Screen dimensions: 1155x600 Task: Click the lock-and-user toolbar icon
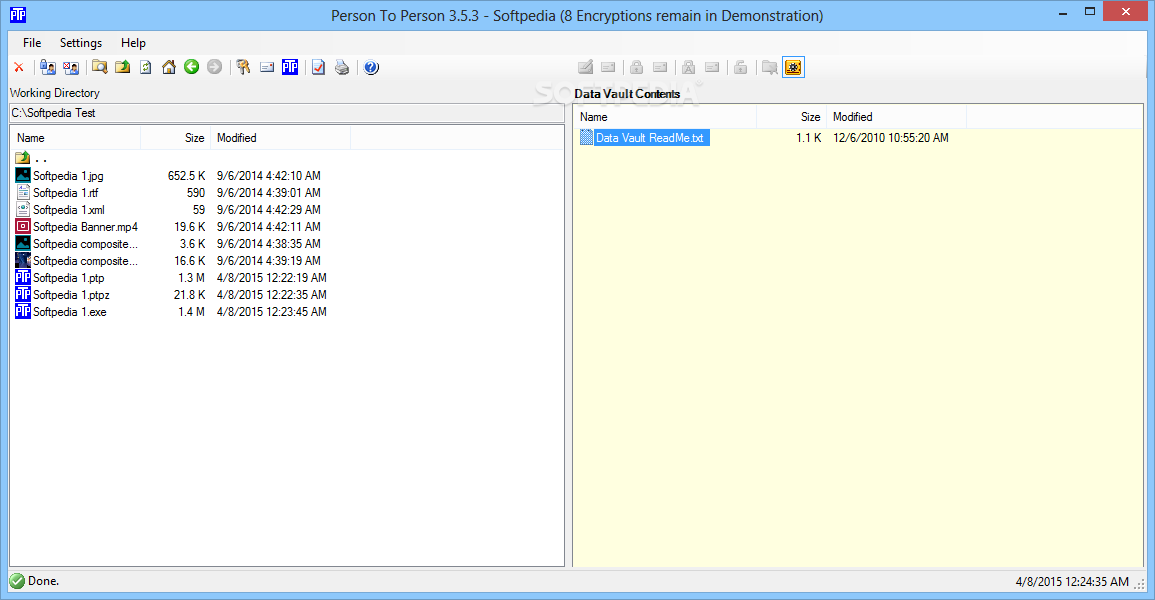[48, 68]
